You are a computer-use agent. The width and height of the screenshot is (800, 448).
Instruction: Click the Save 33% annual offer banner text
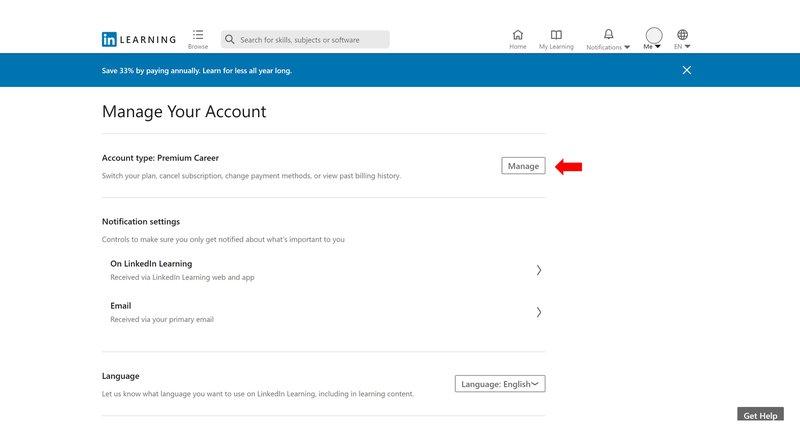point(196,71)
